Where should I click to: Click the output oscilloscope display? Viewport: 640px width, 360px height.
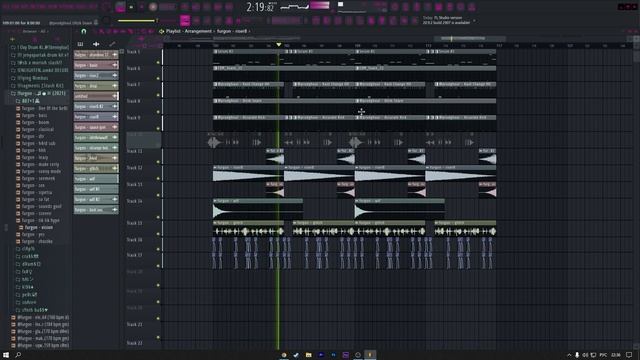294,7
